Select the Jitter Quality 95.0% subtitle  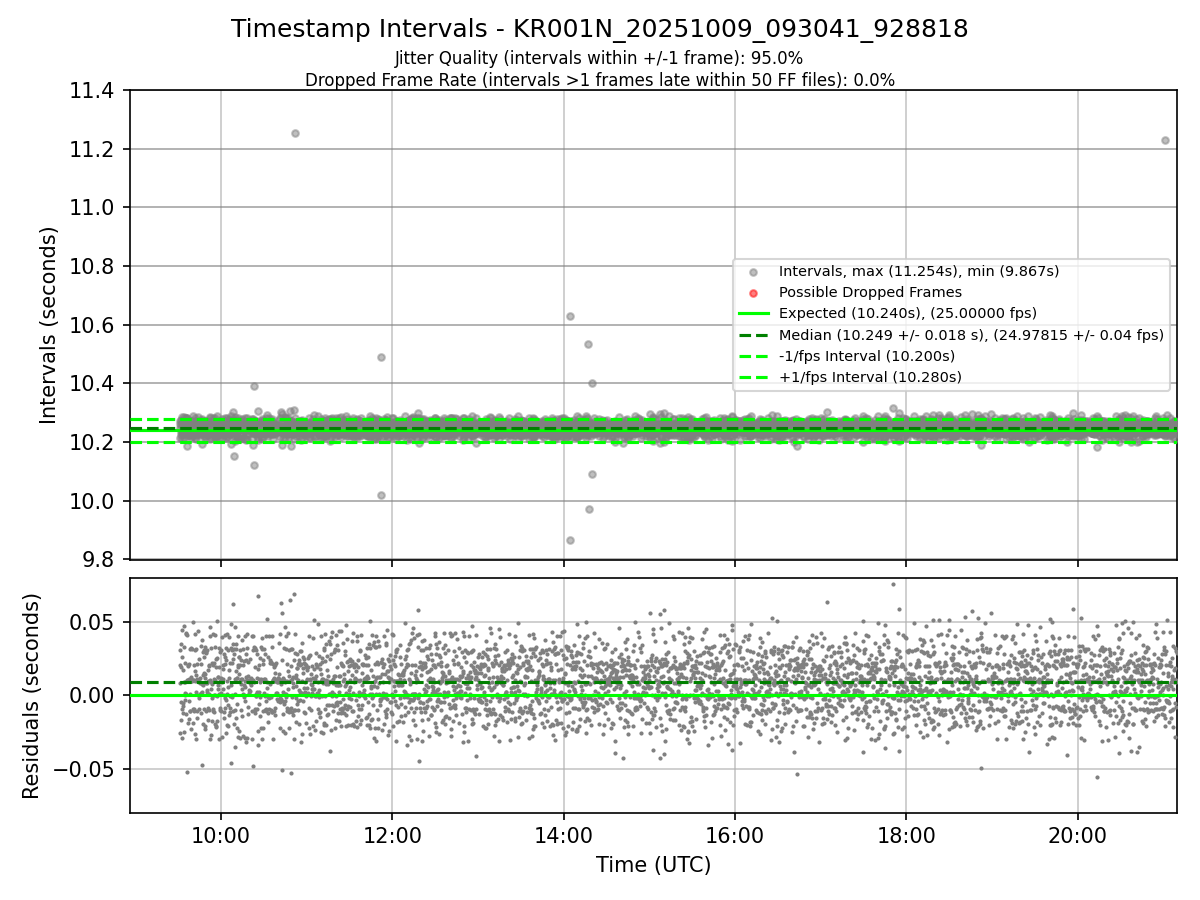coord(599,58)
